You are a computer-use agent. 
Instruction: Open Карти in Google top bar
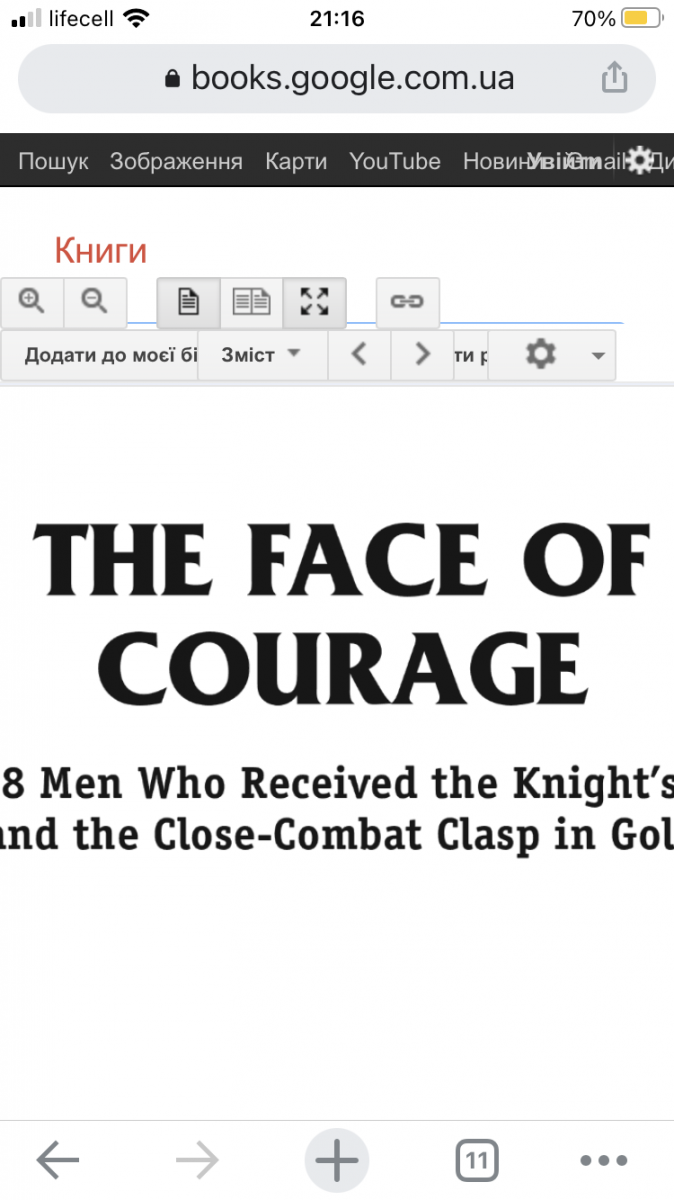(x=296, y=161)
